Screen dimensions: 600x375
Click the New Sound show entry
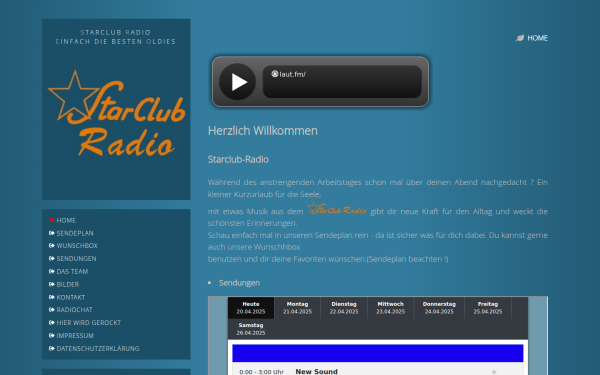[x=316, y=372]
